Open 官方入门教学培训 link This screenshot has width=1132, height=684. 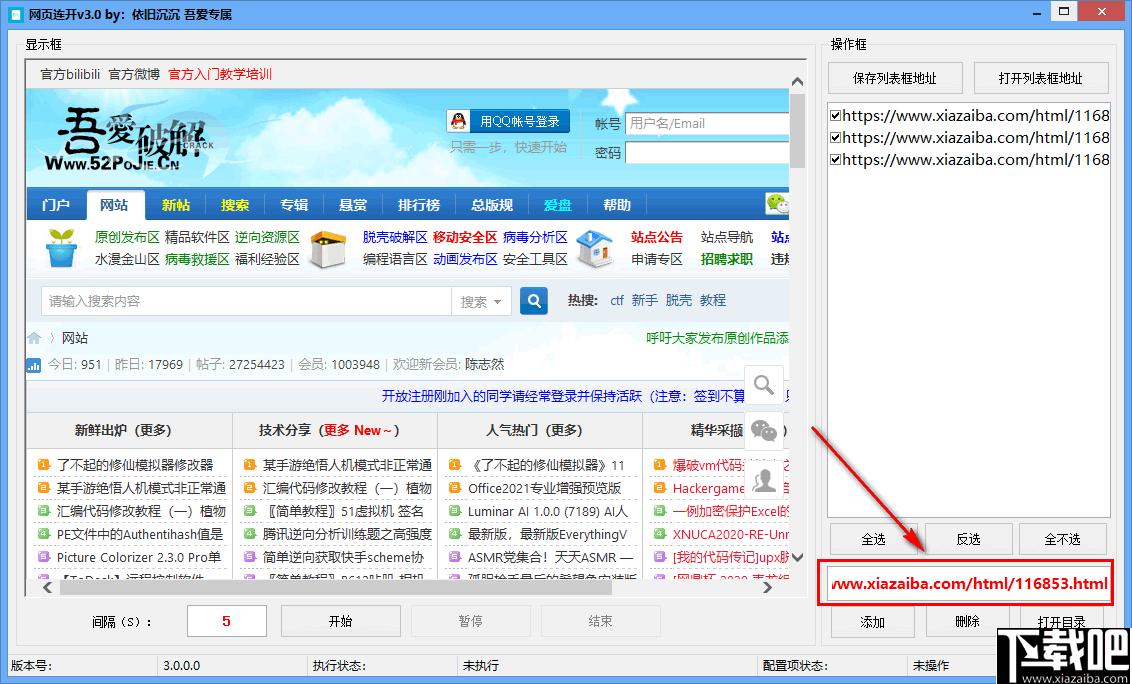pos(220,74)
